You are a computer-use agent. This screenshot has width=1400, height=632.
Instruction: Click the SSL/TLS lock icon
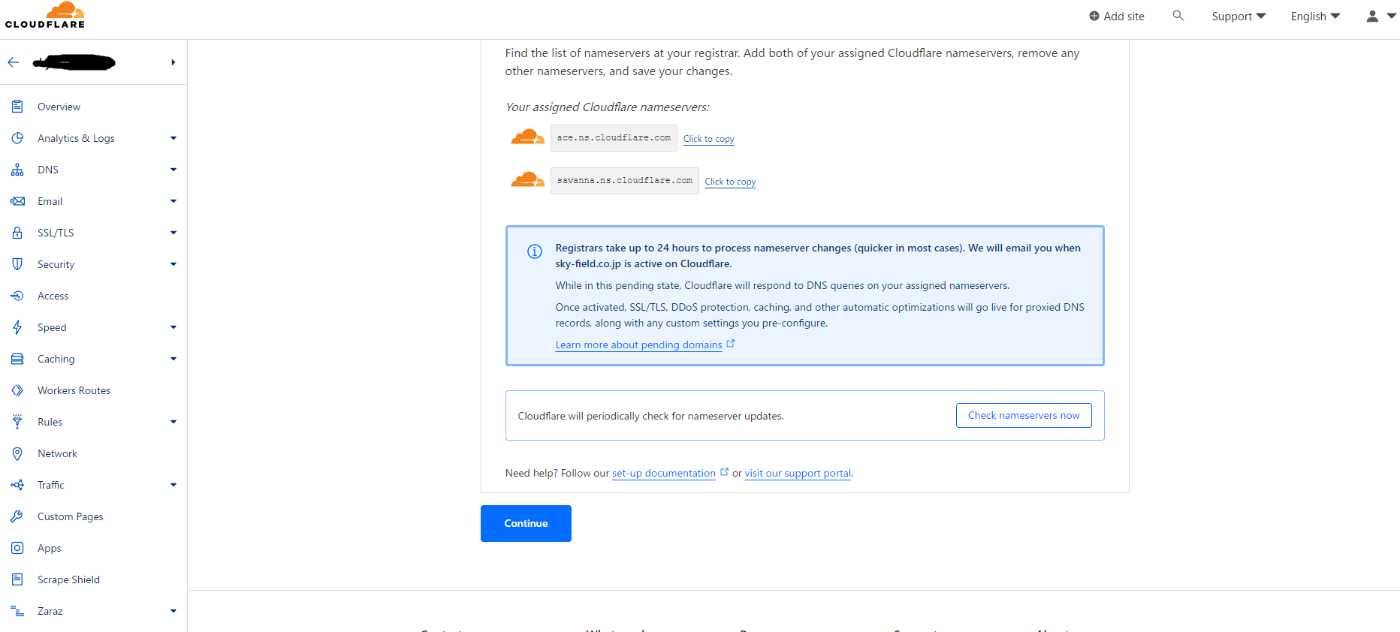tap(17, 233)
